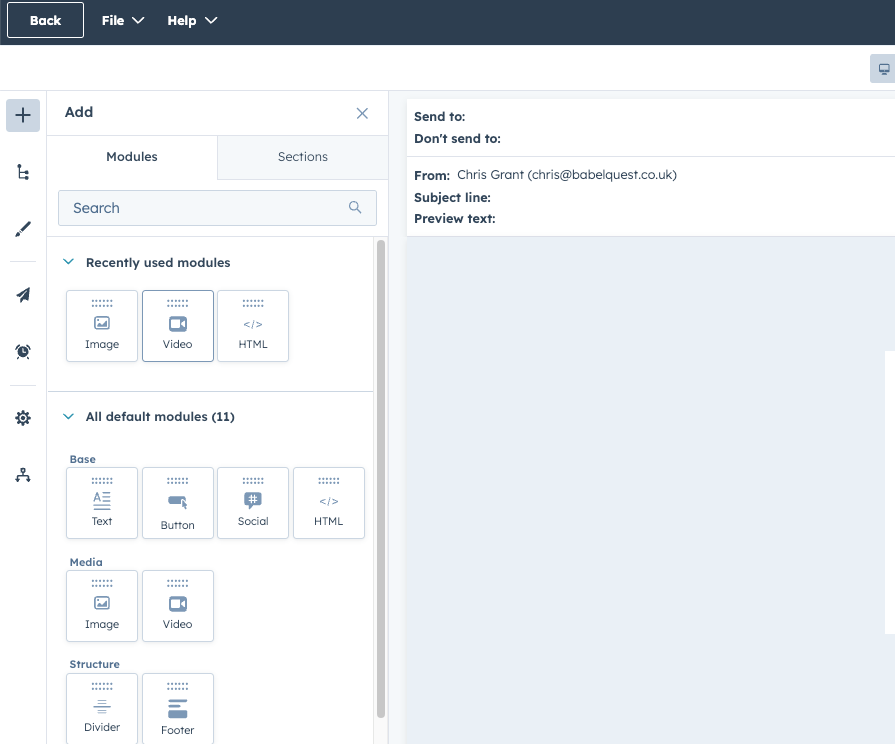Open the alarm clock schedule icon

coord(23,351)
